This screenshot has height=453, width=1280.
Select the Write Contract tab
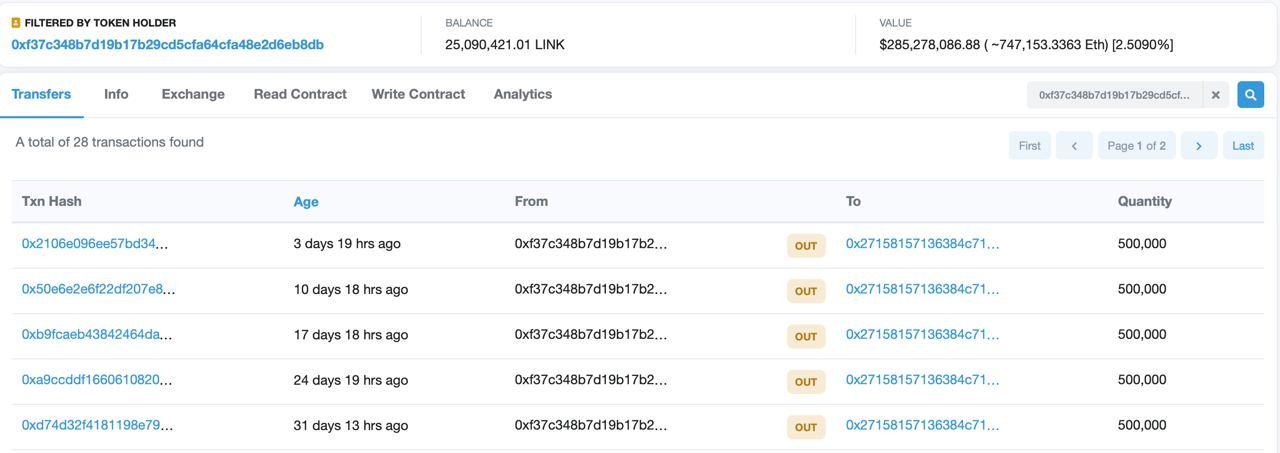[418, 94]
